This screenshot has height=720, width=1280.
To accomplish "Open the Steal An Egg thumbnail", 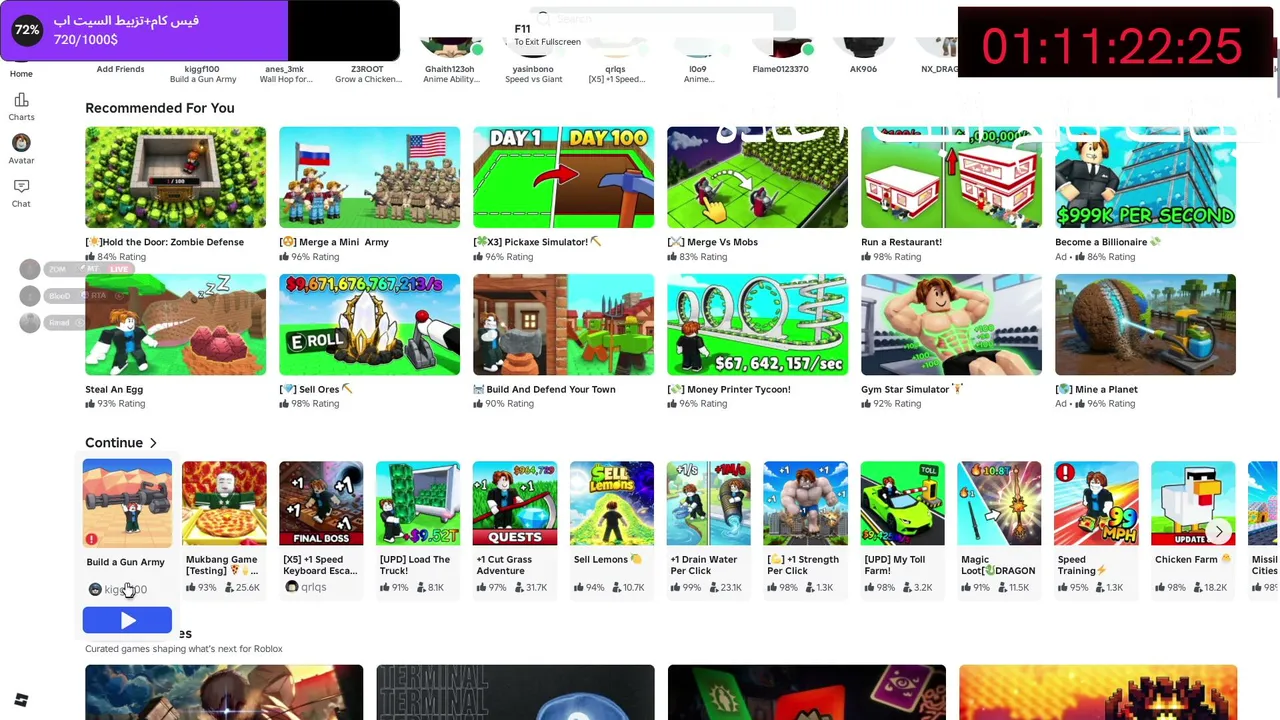I will (175, 325).
